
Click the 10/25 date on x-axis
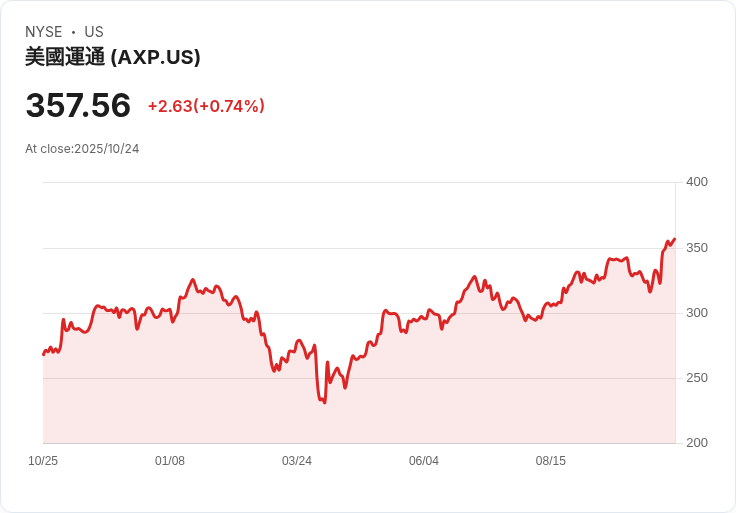(x=43, y=461)
